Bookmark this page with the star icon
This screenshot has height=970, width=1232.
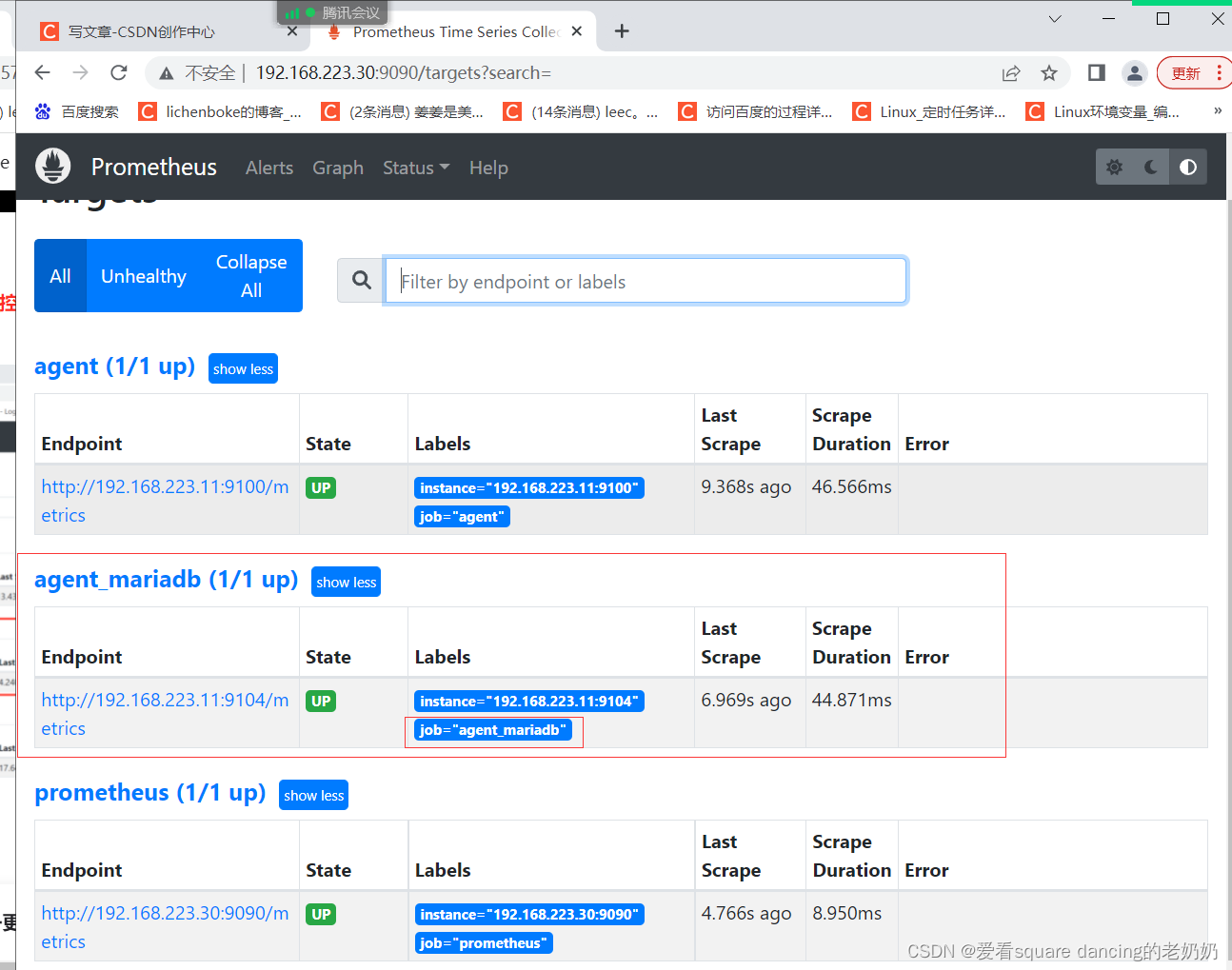(x=1049, y=73)
